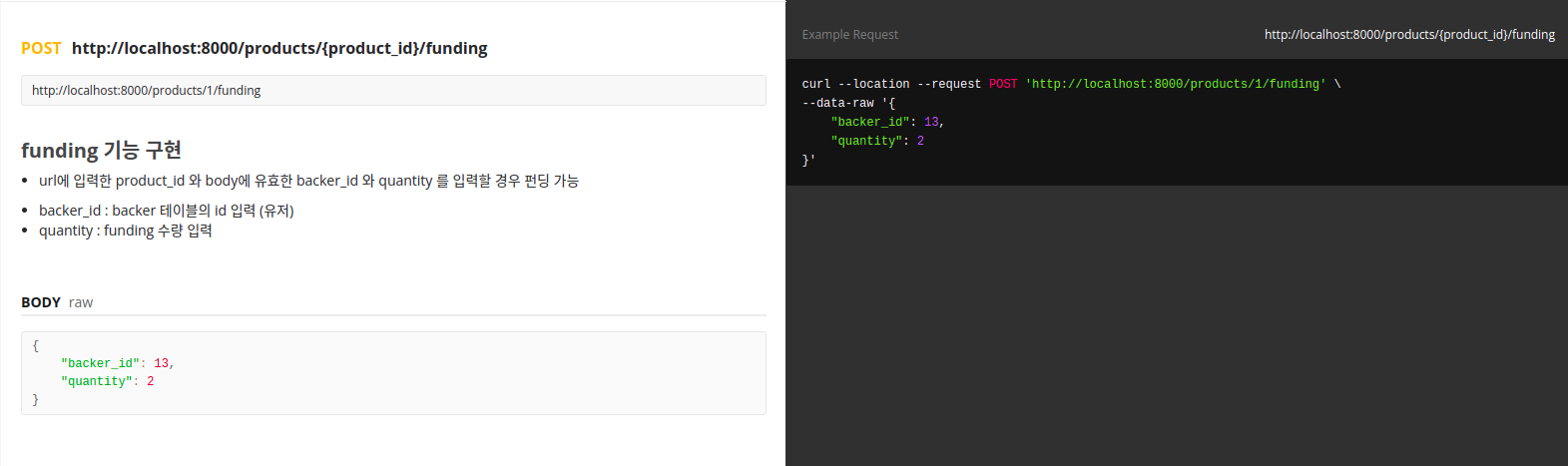This screenshot has width=1568, height=466.
Task: Click the "quantity": 2 line in body
Action: pos(108,381)
